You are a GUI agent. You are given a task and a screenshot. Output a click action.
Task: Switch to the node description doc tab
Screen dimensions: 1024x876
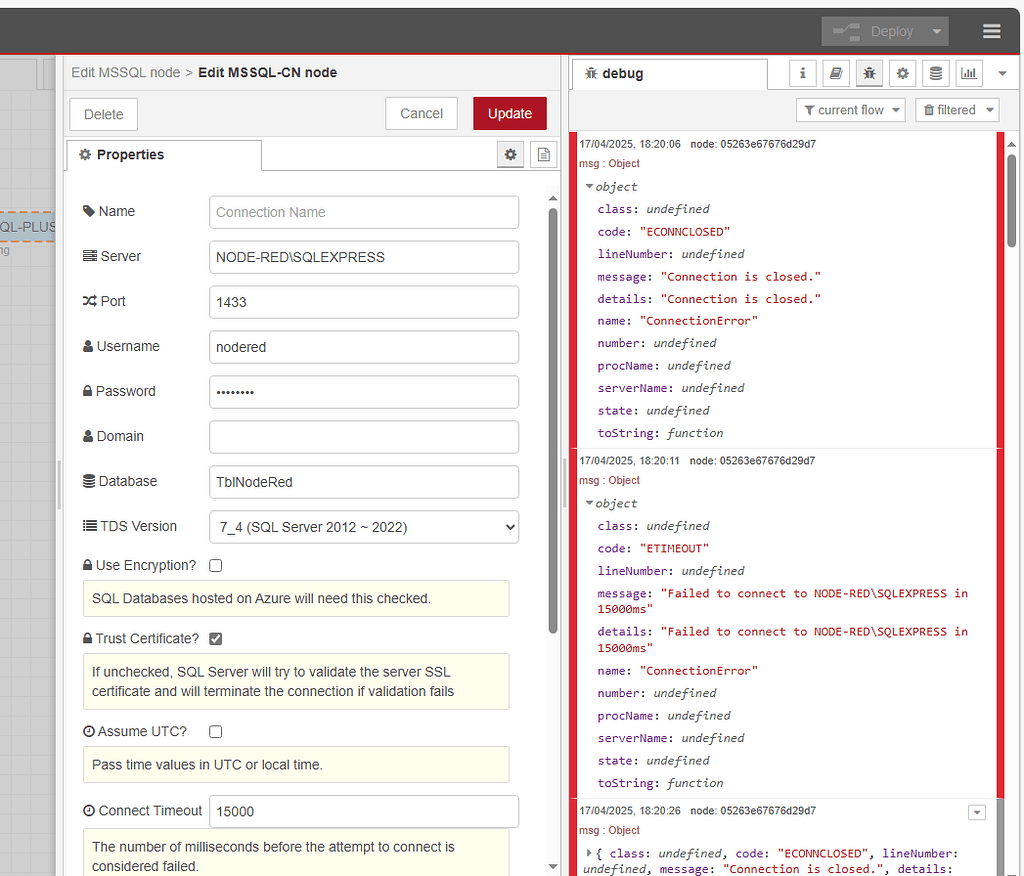(x=543, y=154)
